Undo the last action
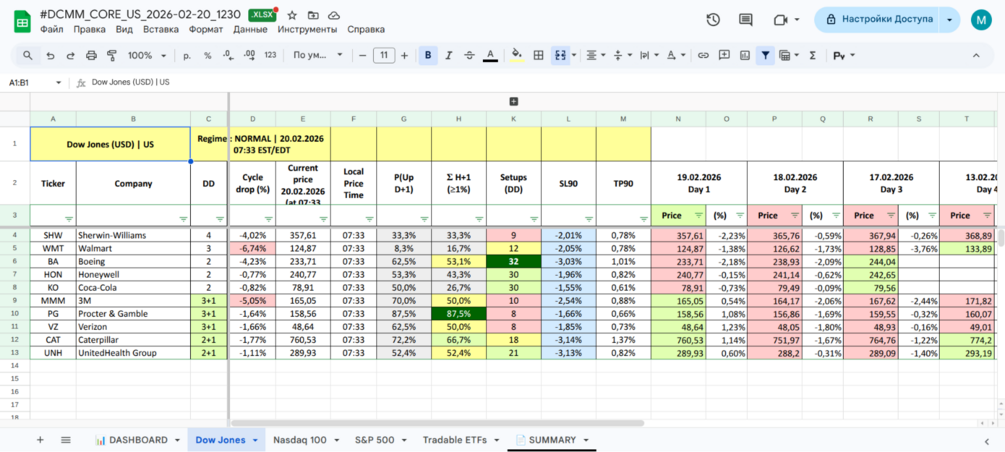Image resolution: width=1005 pixels, height=452 pixels. point(50,56)
